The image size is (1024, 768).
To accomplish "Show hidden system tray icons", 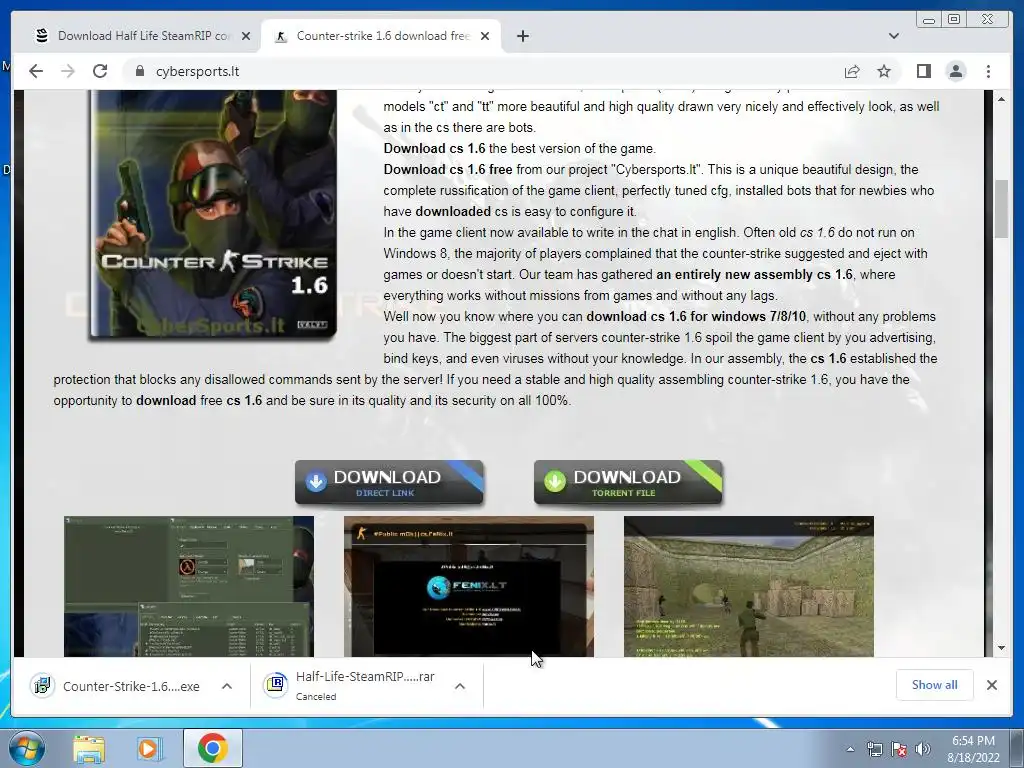I will click(850, 750).
